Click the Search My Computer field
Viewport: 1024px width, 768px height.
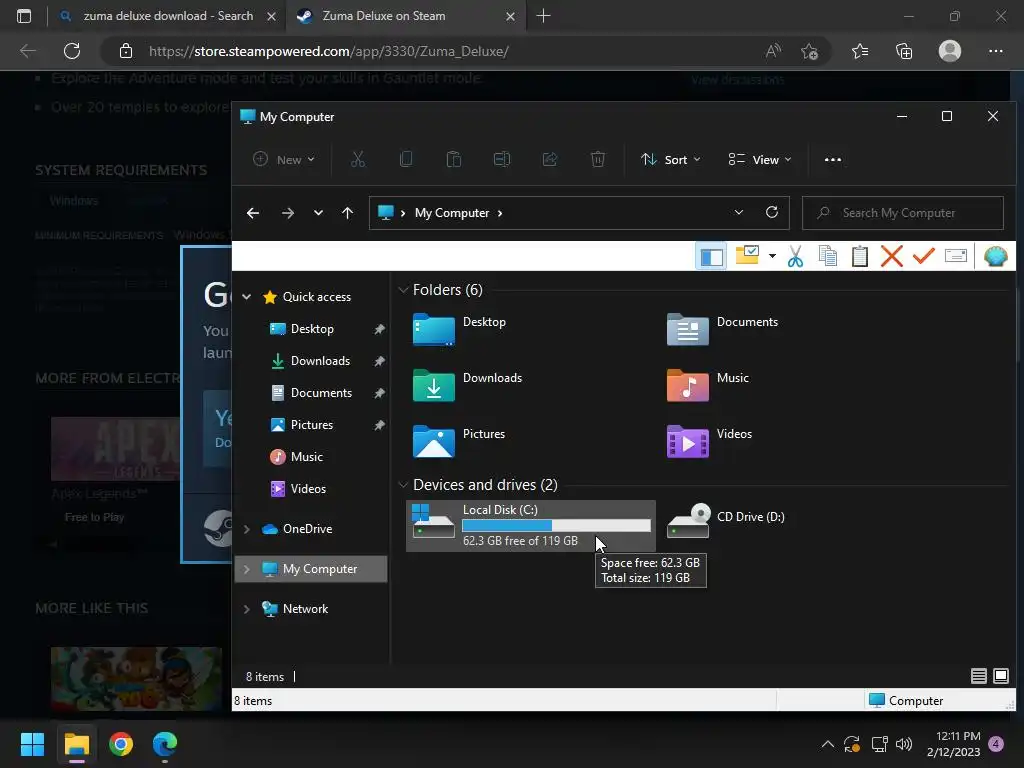tap(903, 213)
